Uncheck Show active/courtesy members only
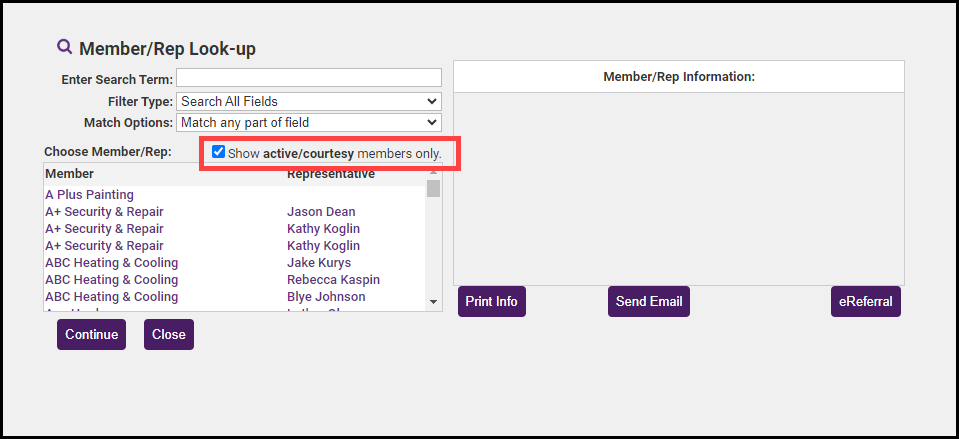The image size is (959, 439). pyautogui.click(x=219, y=152)
